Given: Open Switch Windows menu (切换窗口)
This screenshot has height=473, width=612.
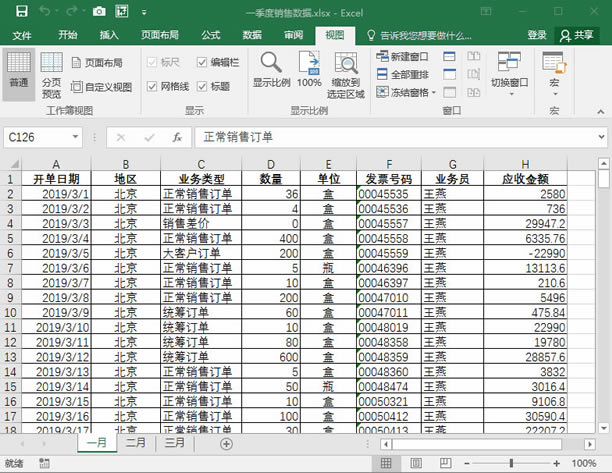Looking at the screenshot, I should click(509, 74).
